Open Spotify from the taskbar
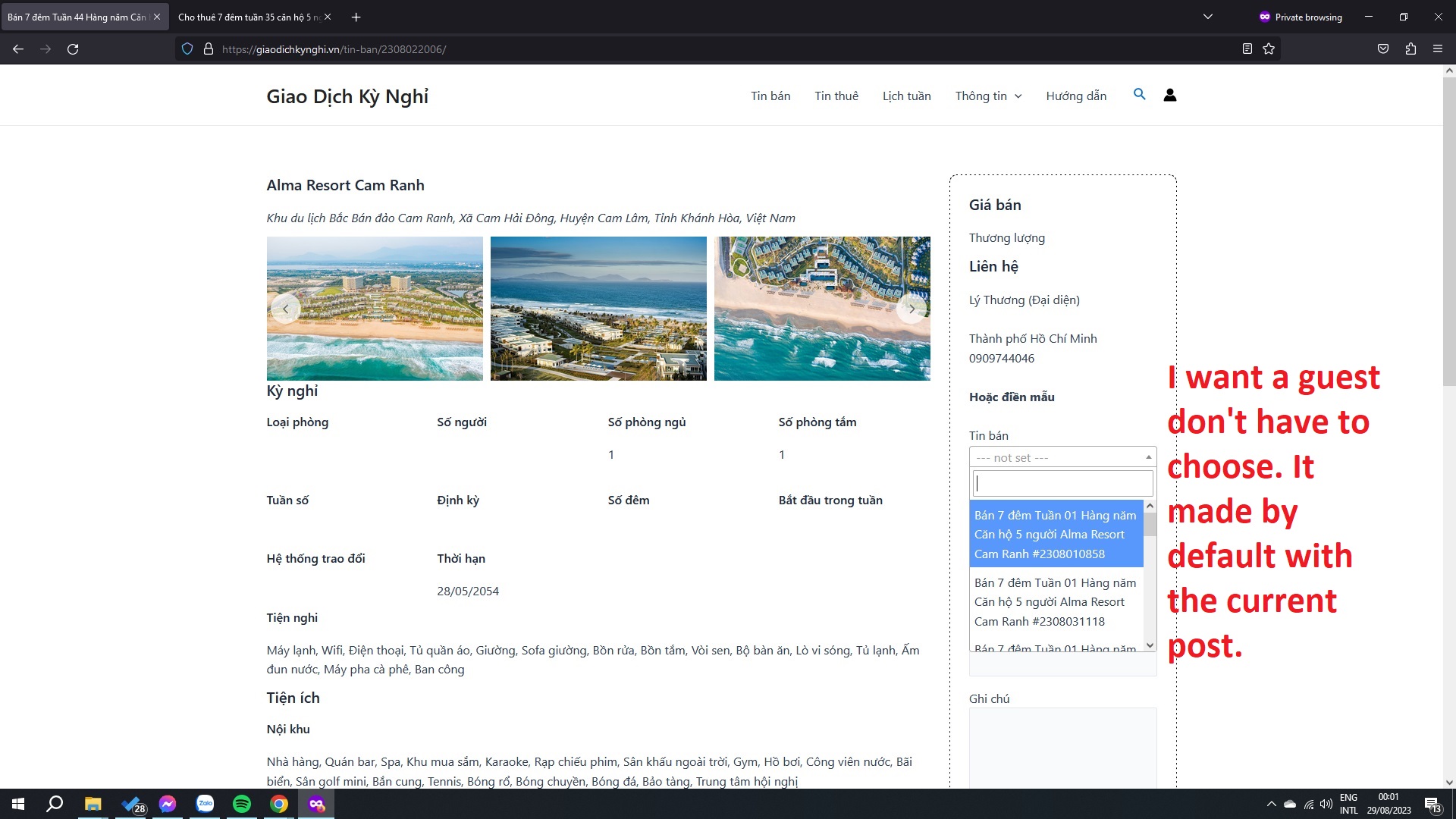Viewport: 1456px width, 819px height. (x=242, y=804)
